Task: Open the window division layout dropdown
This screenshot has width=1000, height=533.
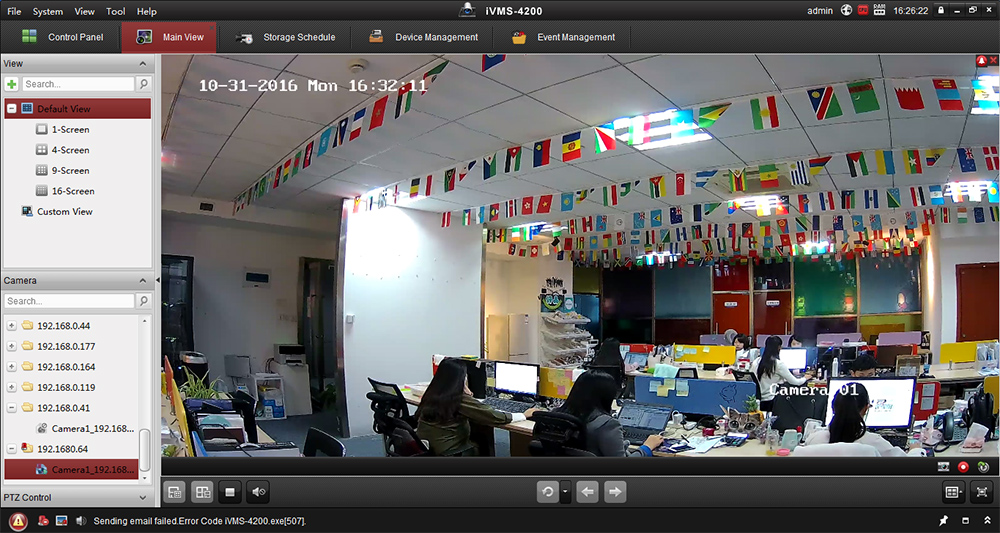Action: (953, 491)
